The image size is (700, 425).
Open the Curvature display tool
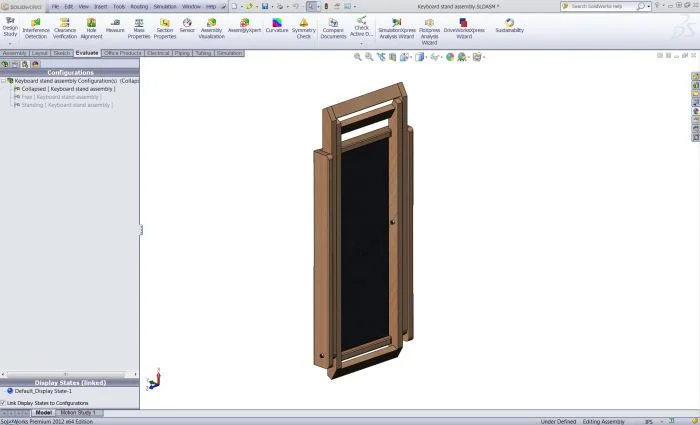click(x=277, y=27)
